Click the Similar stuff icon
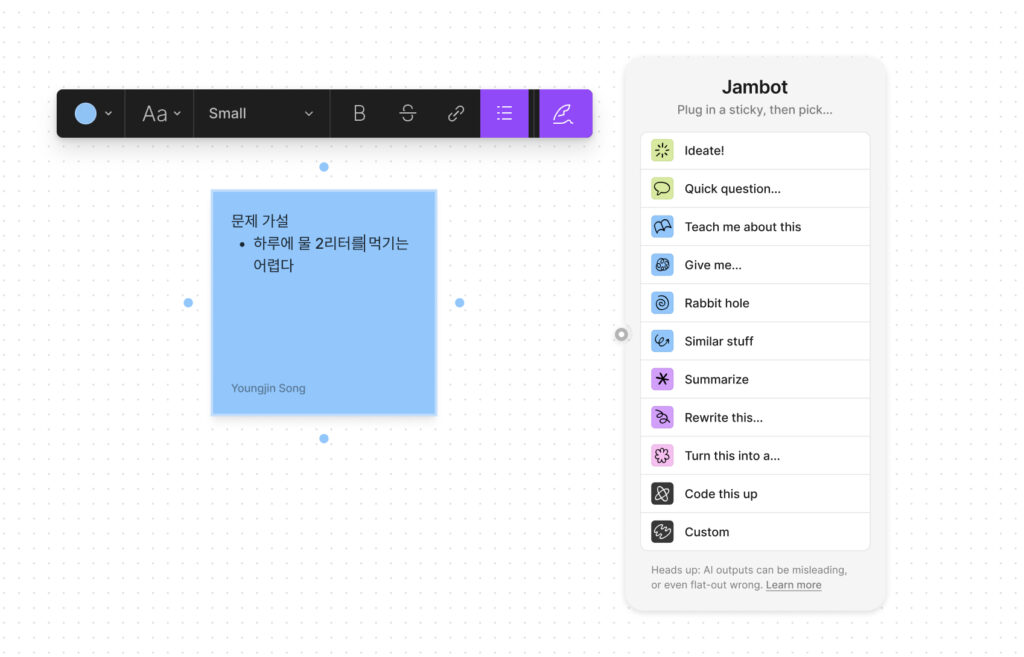 point(662,341)
